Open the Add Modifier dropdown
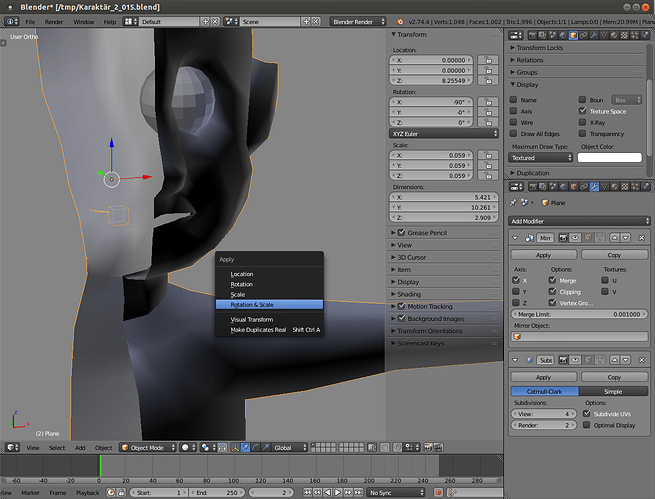655x499 pixels. [x=579, y=221]
